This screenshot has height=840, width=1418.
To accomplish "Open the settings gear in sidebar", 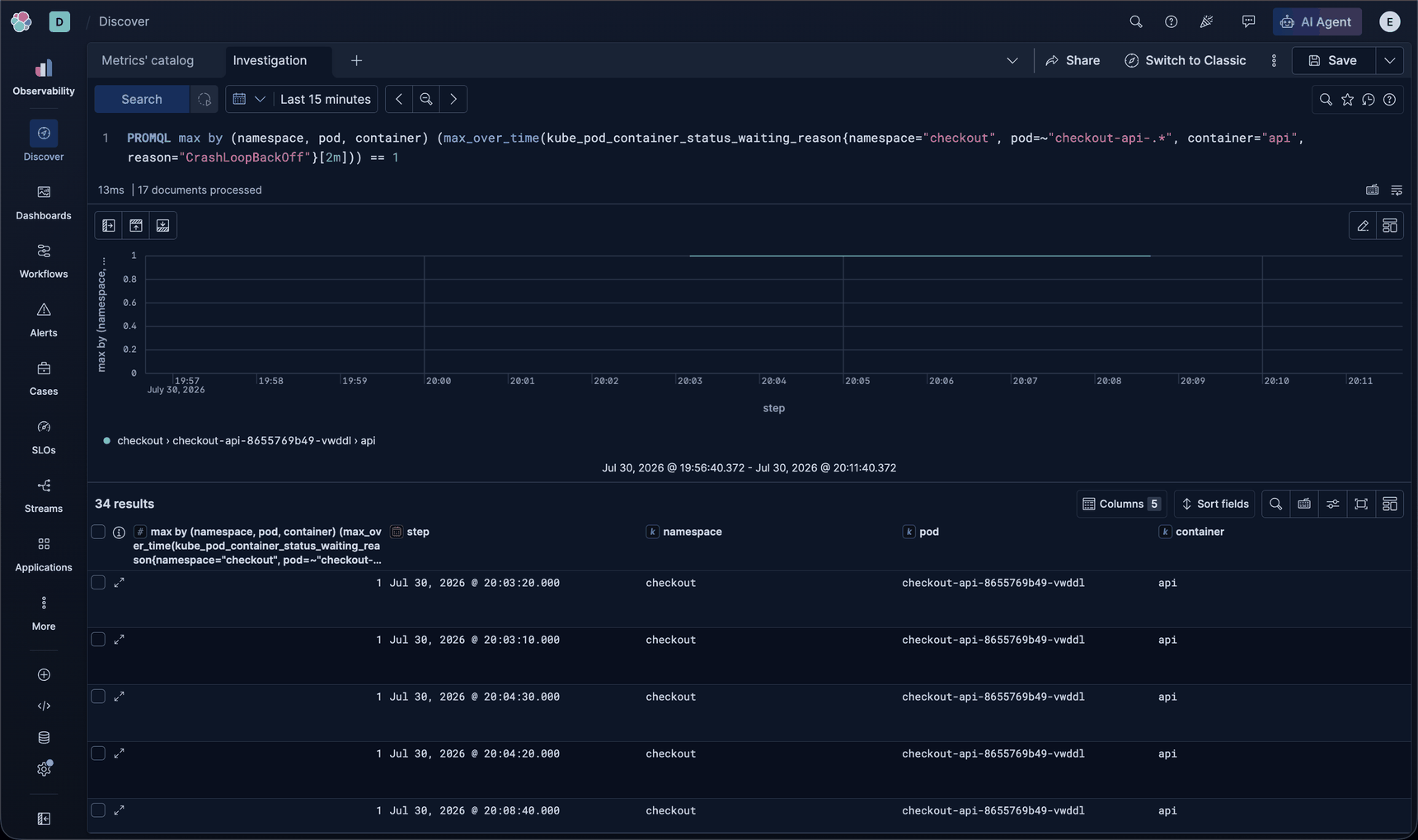I will 44,769.
